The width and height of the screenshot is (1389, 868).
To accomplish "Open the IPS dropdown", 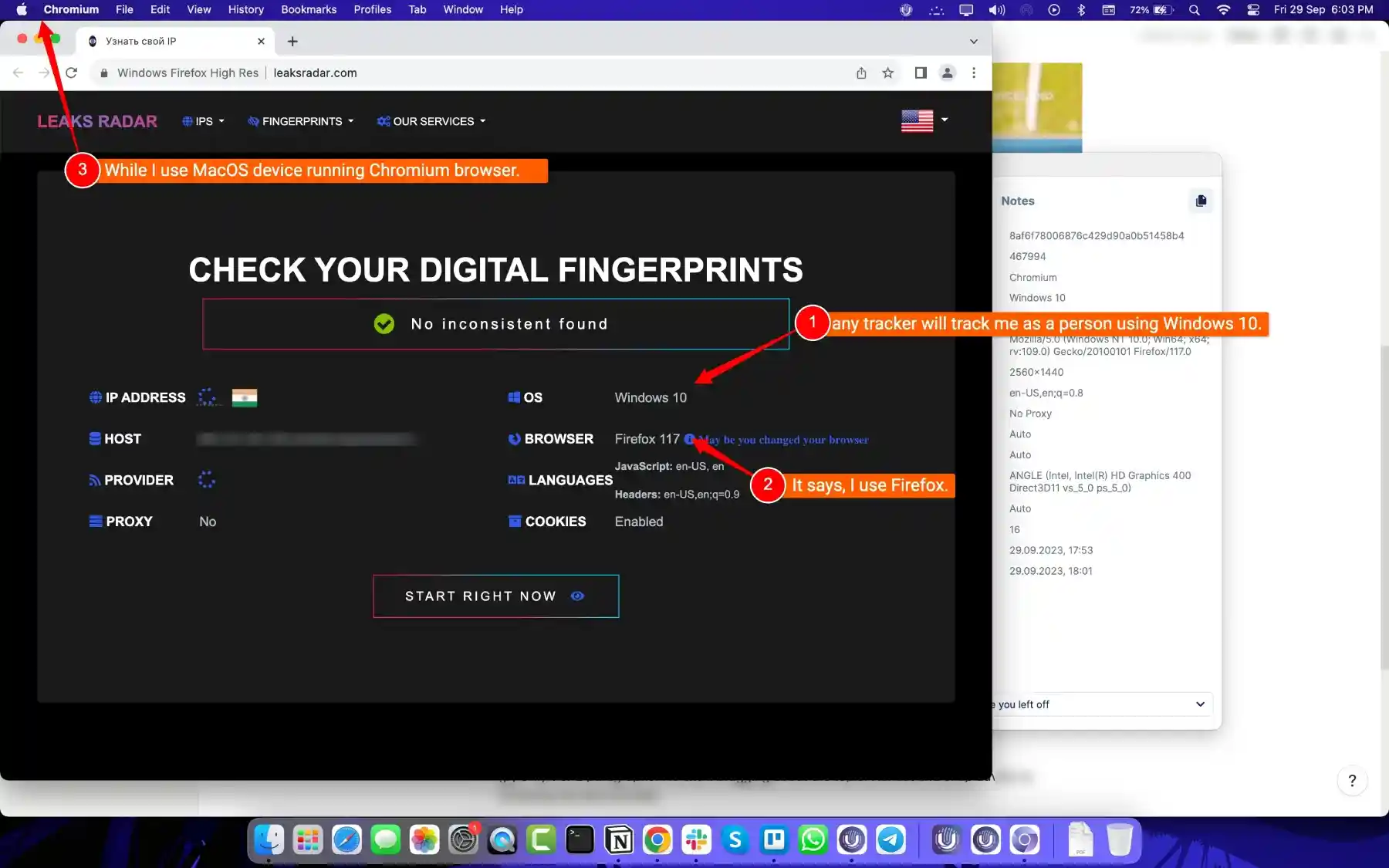I will pos(203,121).
